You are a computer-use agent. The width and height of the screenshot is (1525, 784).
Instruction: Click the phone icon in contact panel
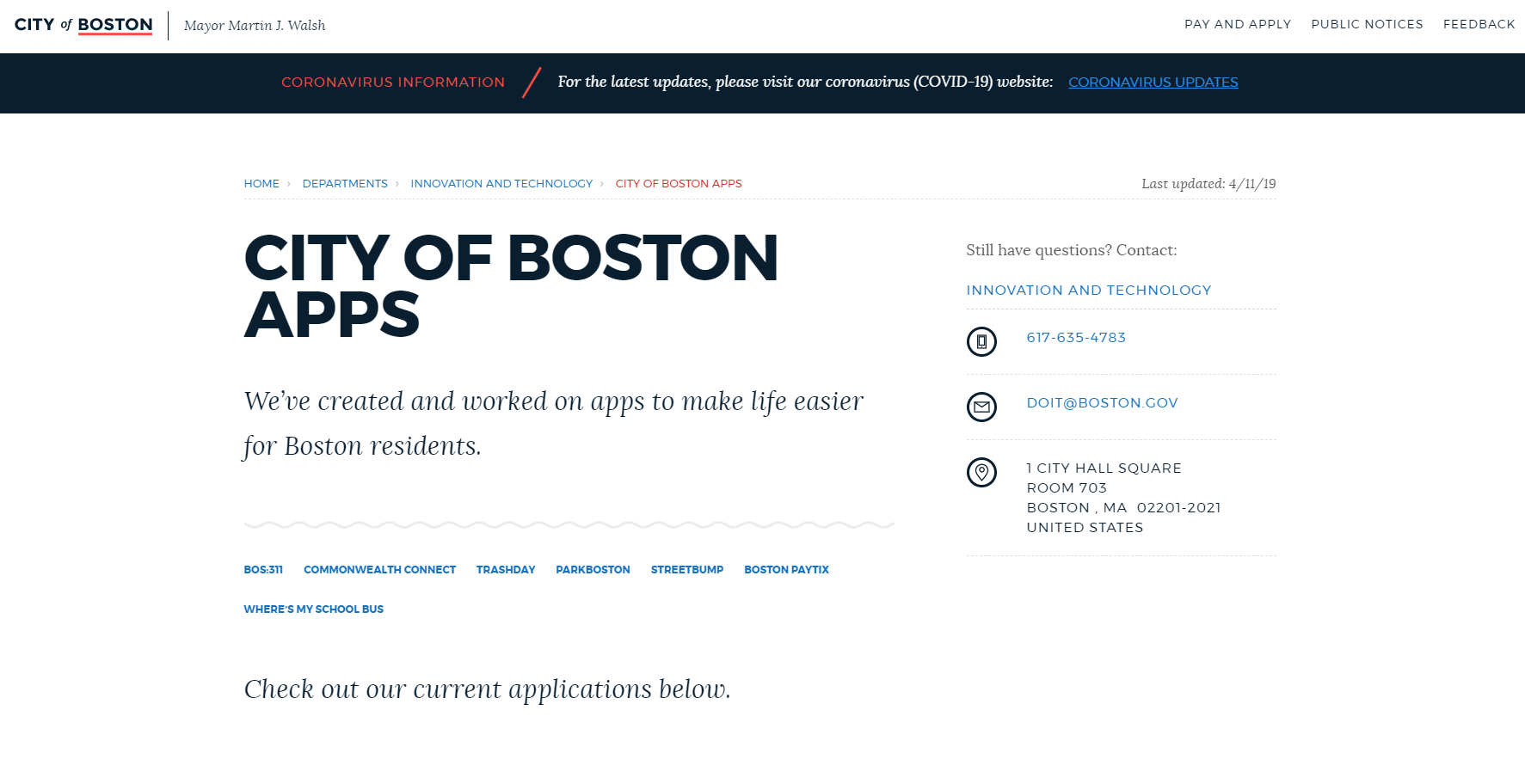[981, 341]
